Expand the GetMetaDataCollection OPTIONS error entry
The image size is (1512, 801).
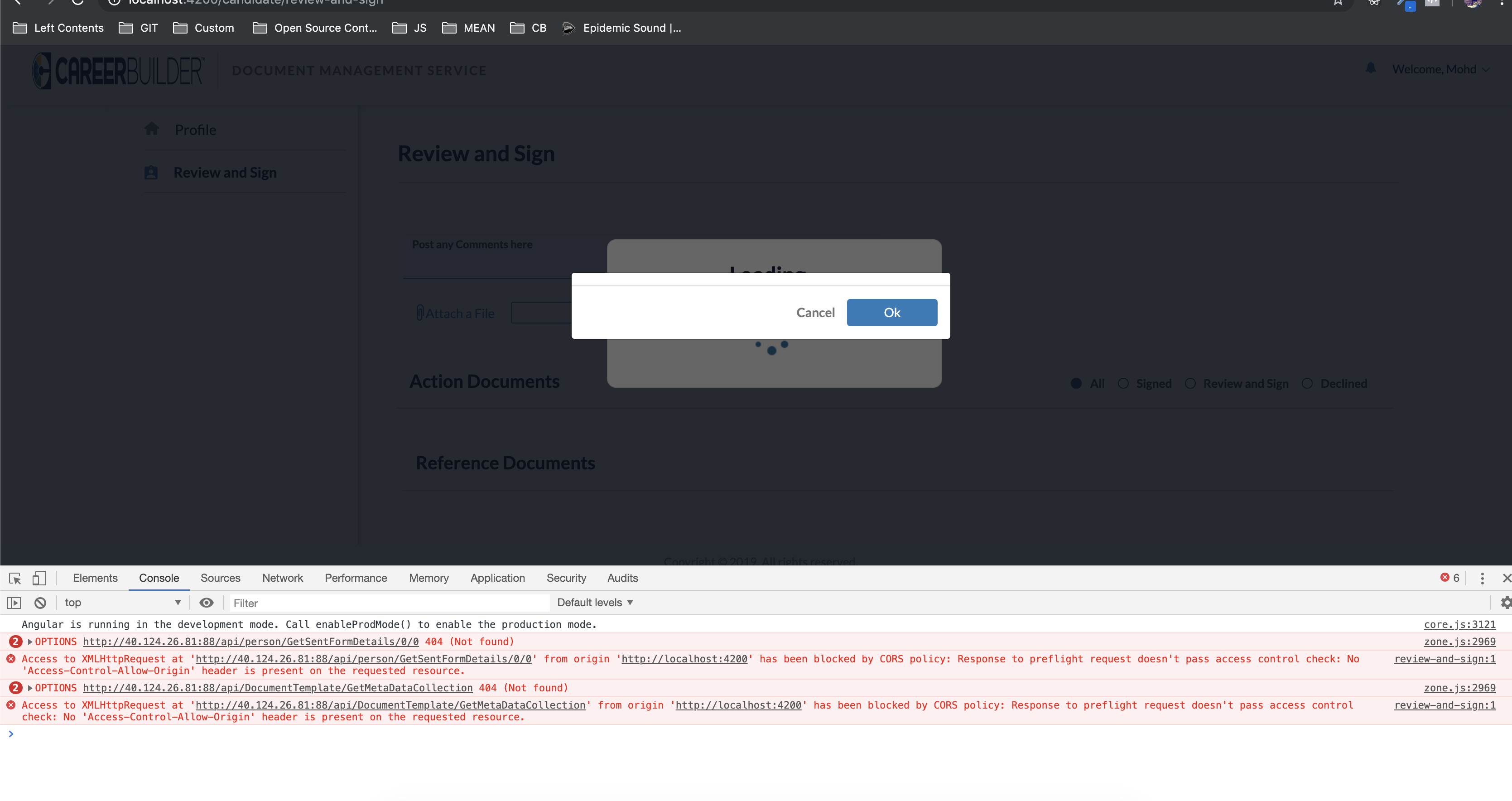click(x=30, y=688)
